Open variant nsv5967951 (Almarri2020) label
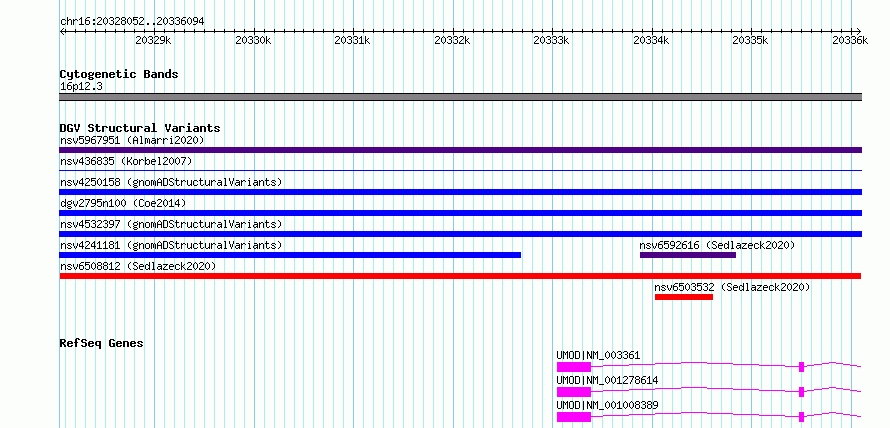The height and width of the screenshot is (428, 890). (x=132, y=140)
